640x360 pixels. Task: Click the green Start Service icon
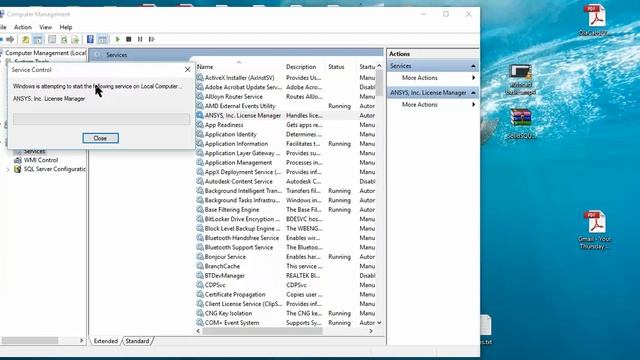[118, 39]
